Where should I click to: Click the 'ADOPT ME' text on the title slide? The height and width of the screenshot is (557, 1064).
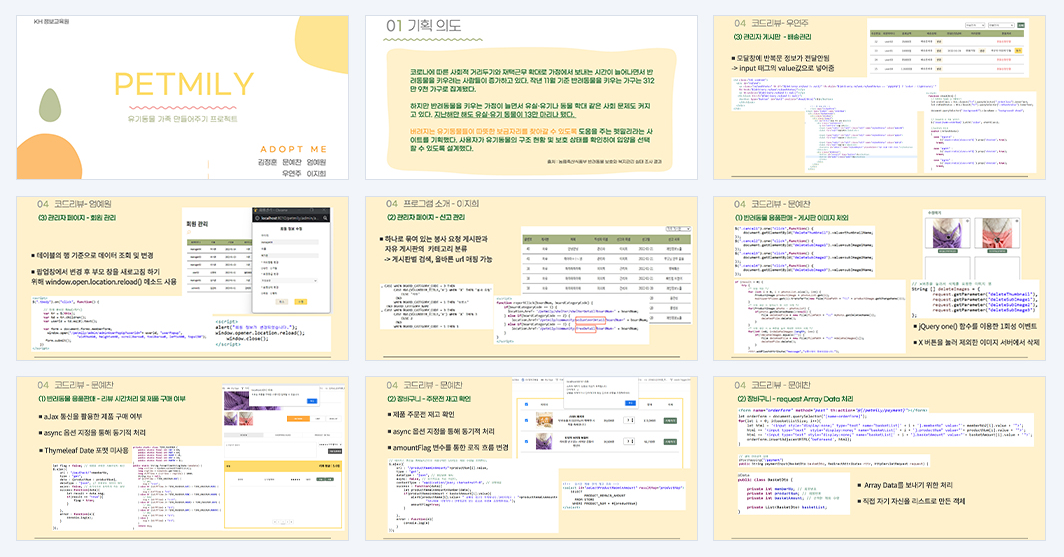(x=293, y=149)
